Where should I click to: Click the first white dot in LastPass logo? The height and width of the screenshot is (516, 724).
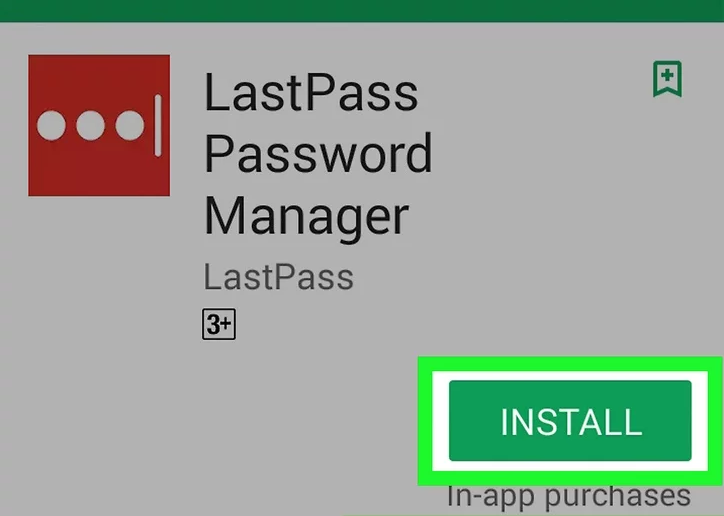tap(51, 125)
